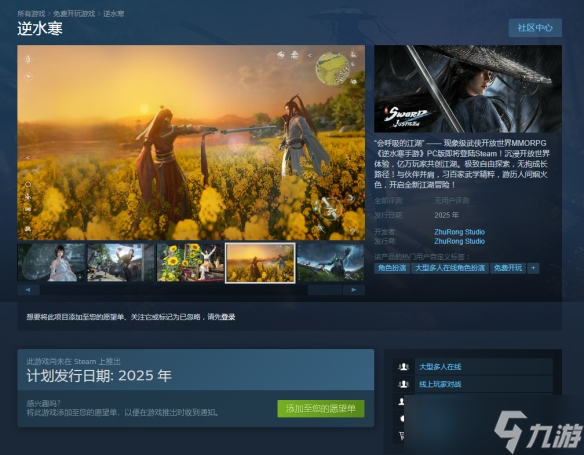Select the sunflower screenshot thumbnail

(x=190, y=263)
